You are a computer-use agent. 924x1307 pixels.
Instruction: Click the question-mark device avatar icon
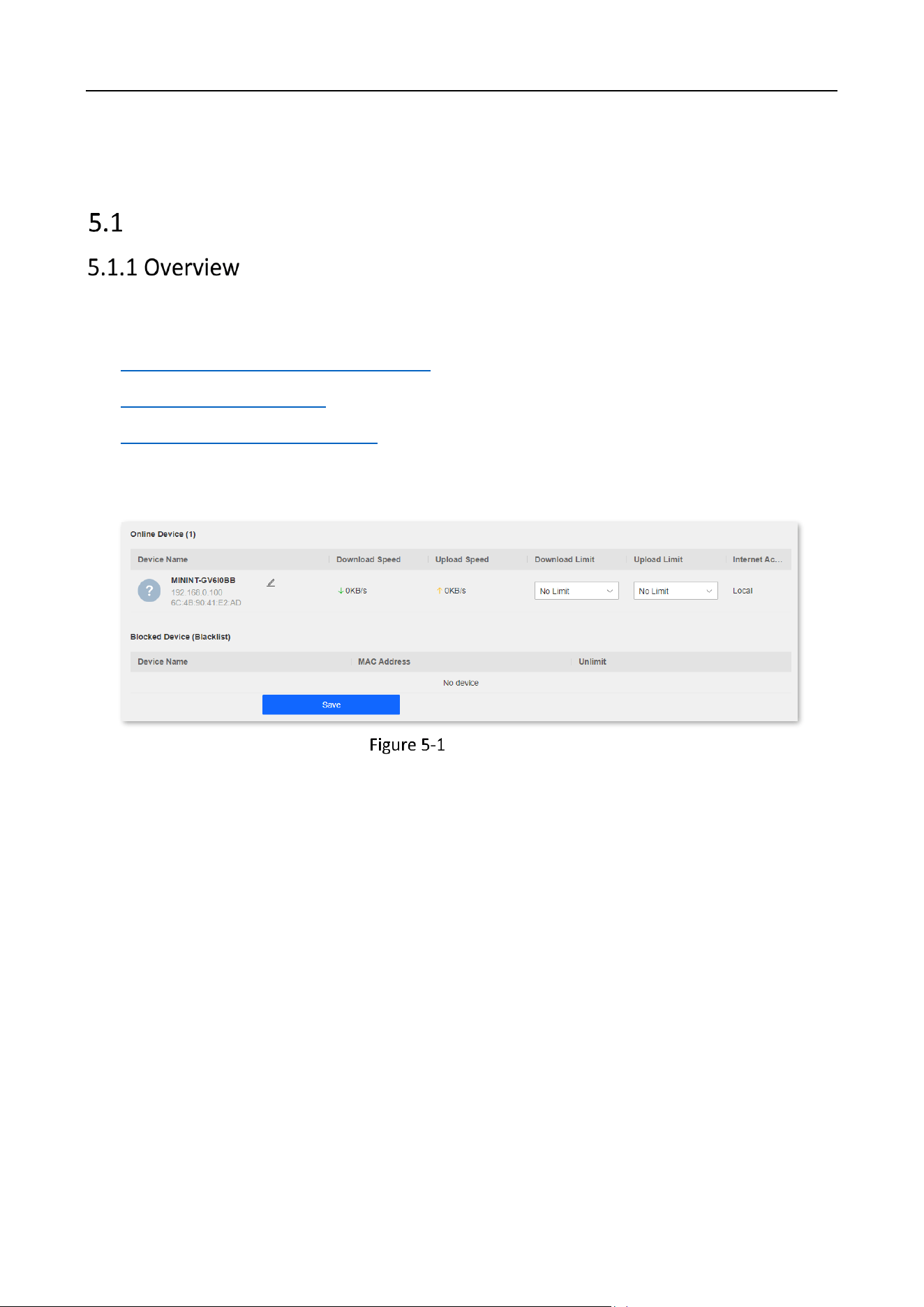click(149, 591)
